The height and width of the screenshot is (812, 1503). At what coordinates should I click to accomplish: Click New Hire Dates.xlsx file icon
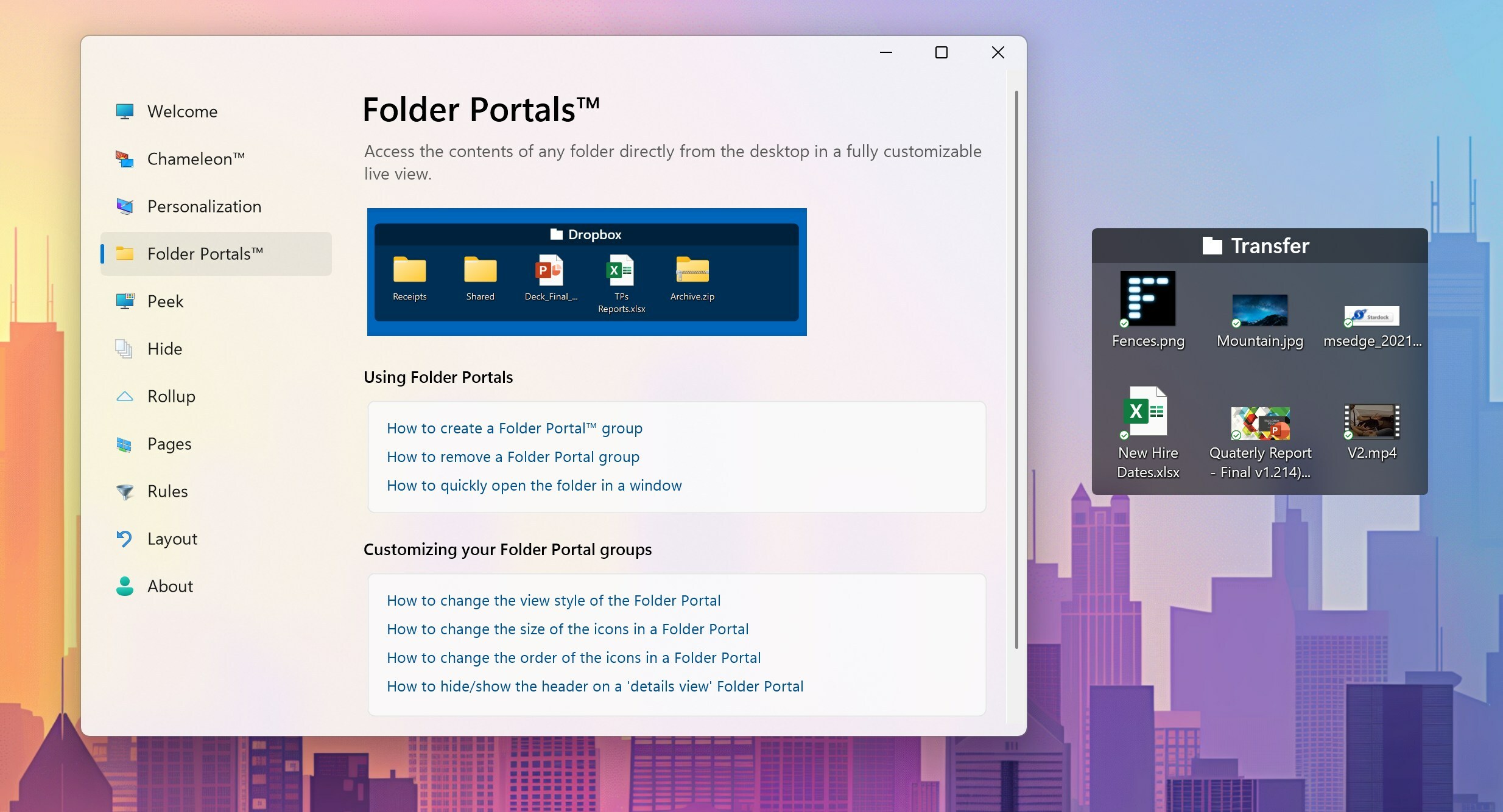tap(1146, 411)
